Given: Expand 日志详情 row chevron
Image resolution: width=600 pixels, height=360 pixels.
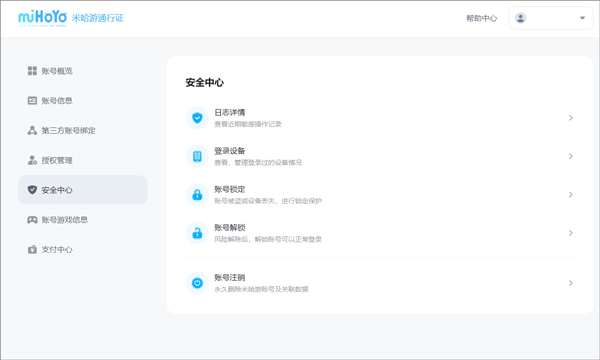Looking at the screenshot, I should [571, 118].
